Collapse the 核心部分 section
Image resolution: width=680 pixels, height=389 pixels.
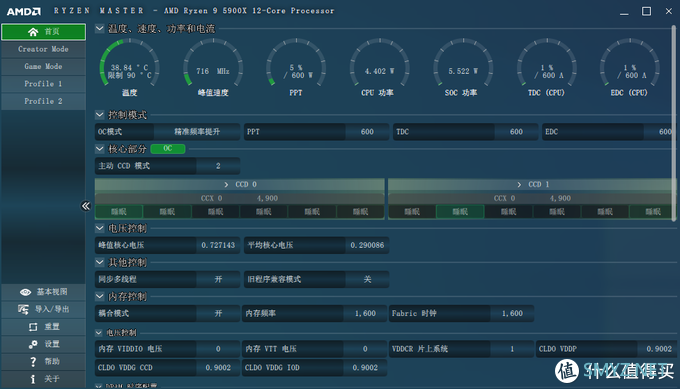point(100,149)
